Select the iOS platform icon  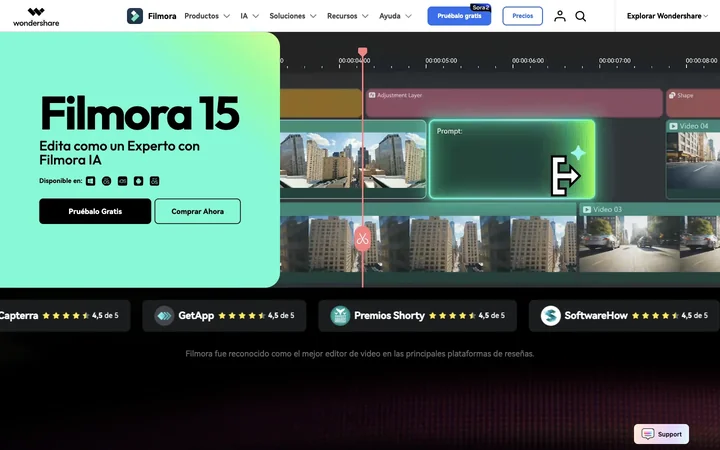tap(123, 181)
